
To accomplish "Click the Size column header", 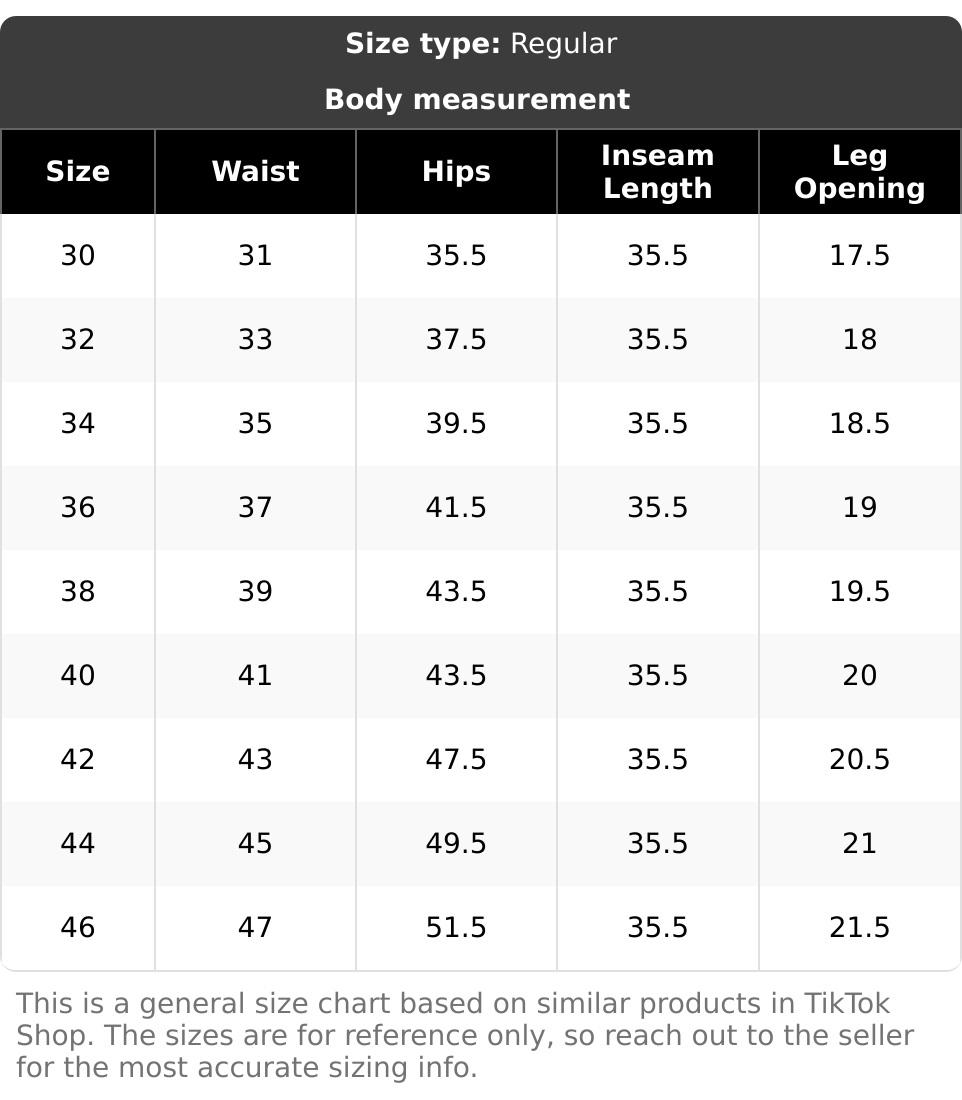I will [x=78, y=172].
